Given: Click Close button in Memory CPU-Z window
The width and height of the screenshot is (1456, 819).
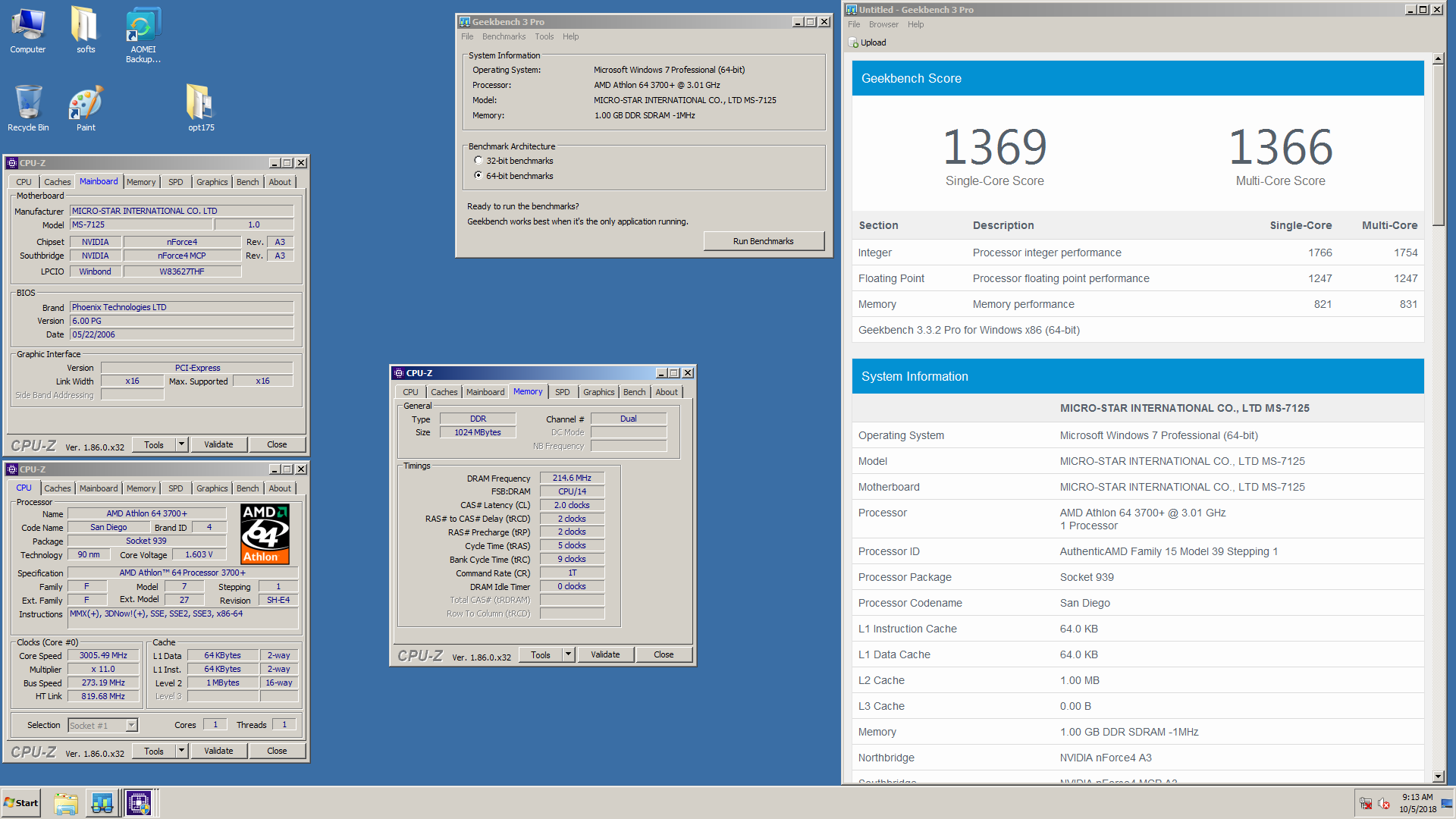Looking at the screenshot, I should click(x=664, y=654).
